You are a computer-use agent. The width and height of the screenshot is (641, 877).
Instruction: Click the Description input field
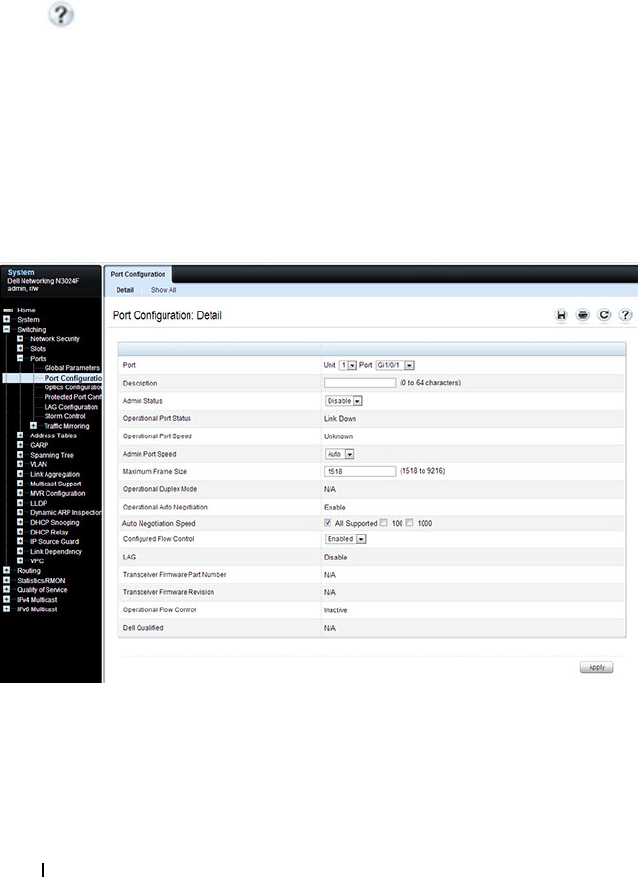coord(360,383)
